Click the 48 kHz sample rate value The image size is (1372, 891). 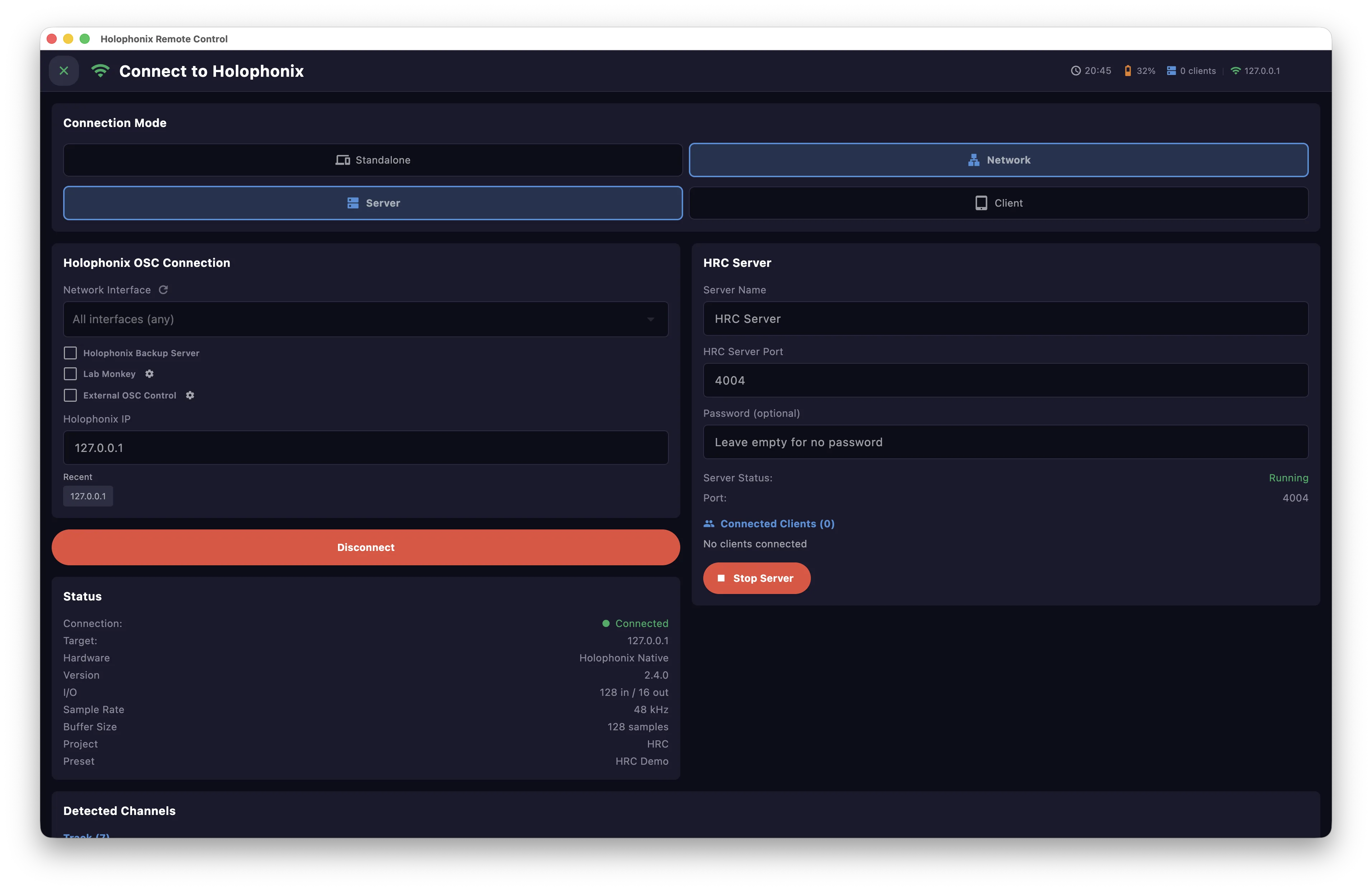coord(651,710)
